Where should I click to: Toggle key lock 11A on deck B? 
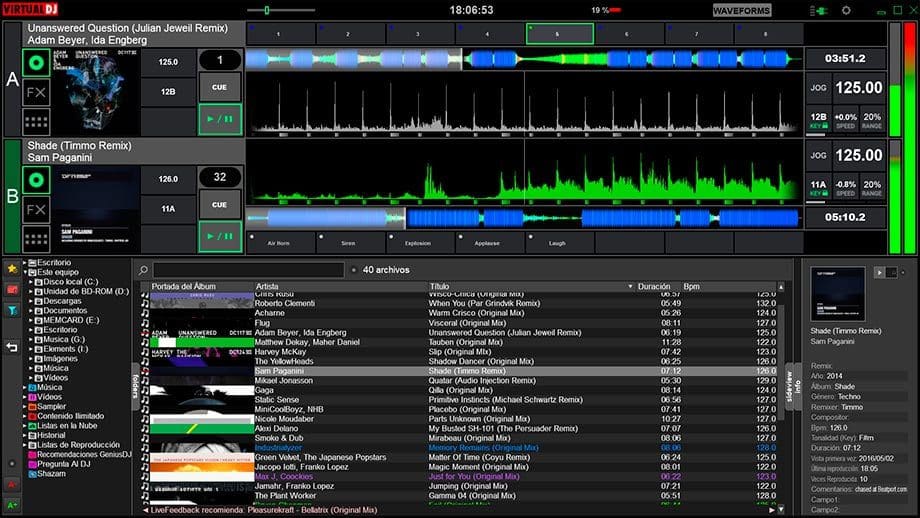click(818, 187)
